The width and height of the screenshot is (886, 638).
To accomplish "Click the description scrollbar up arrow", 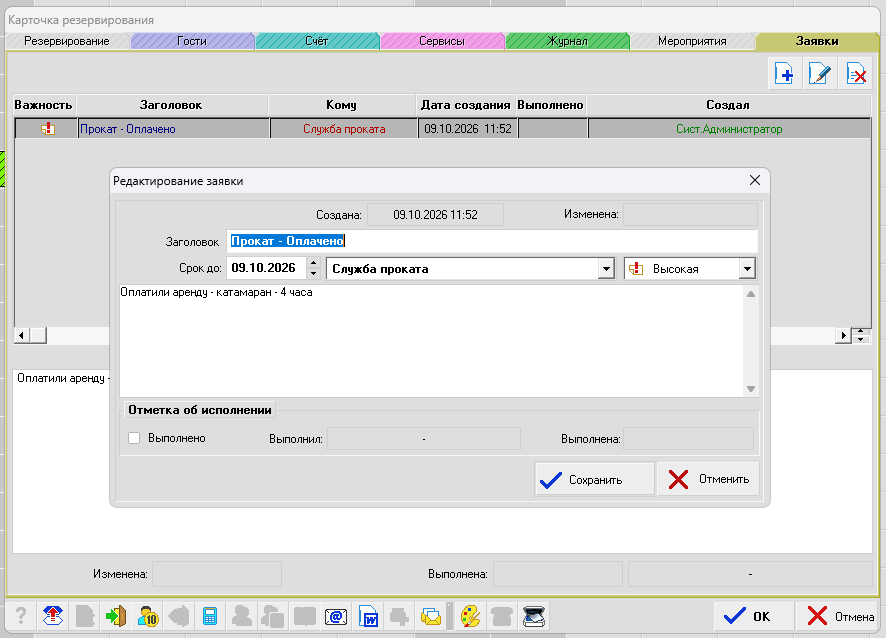I will point(751,294).
